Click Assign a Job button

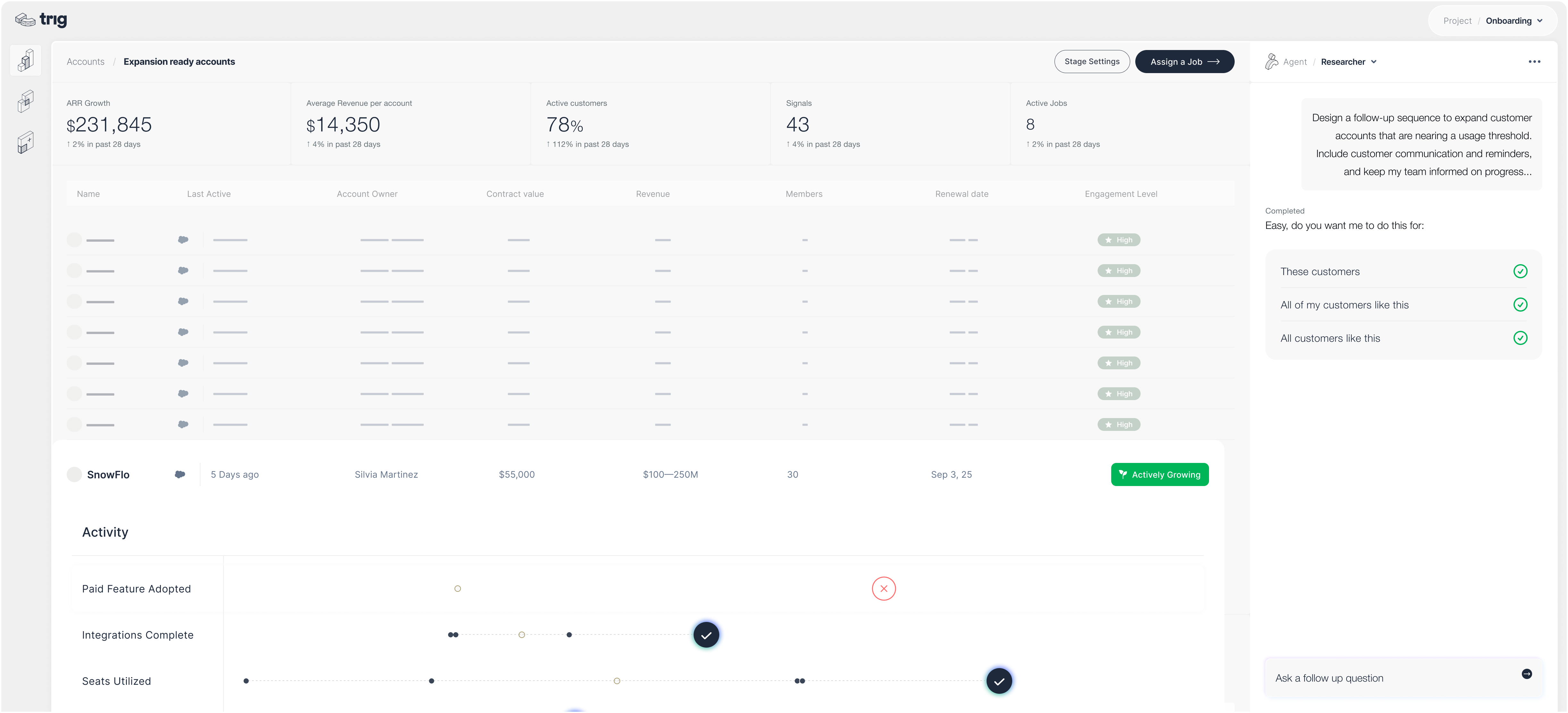(1184, 62)
